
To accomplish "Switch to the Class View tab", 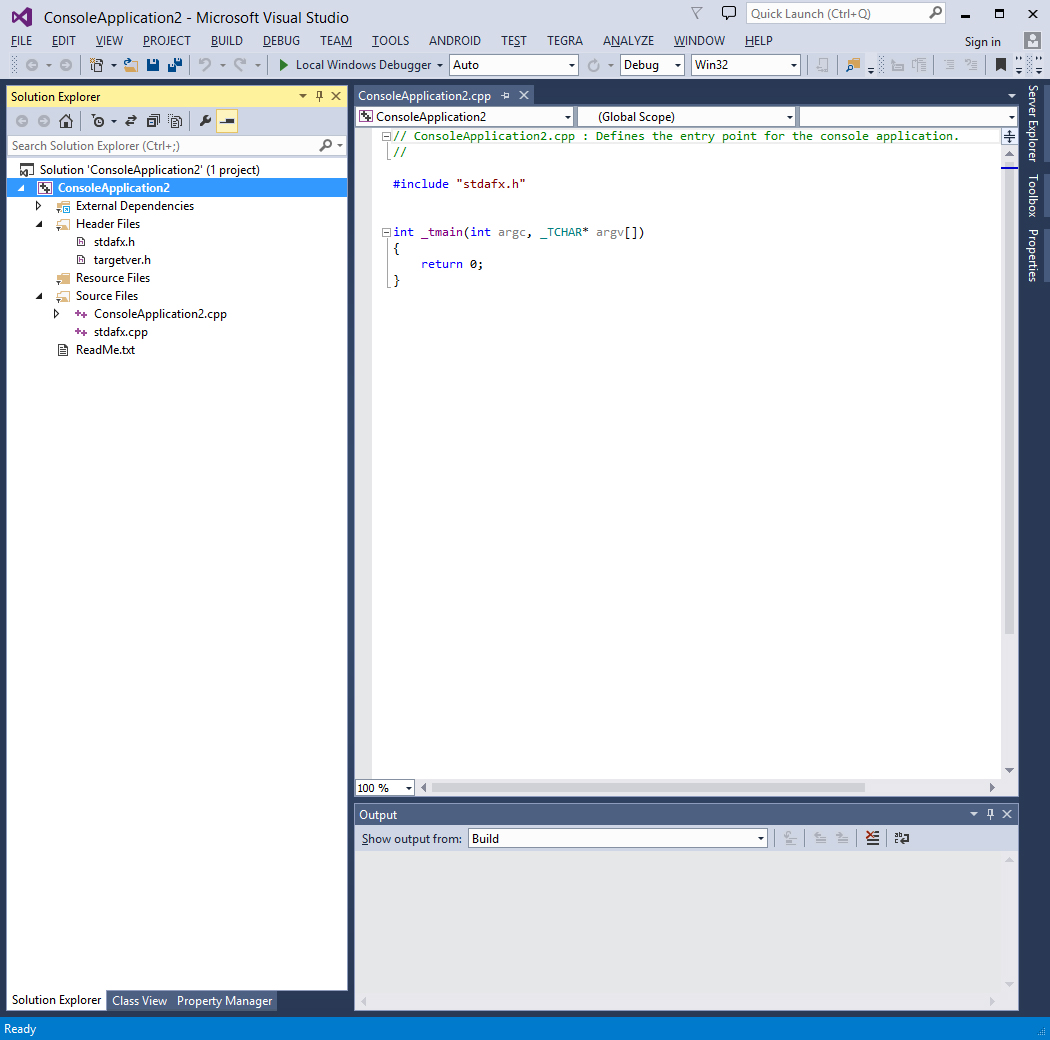I will click(x=139, y=1000).
